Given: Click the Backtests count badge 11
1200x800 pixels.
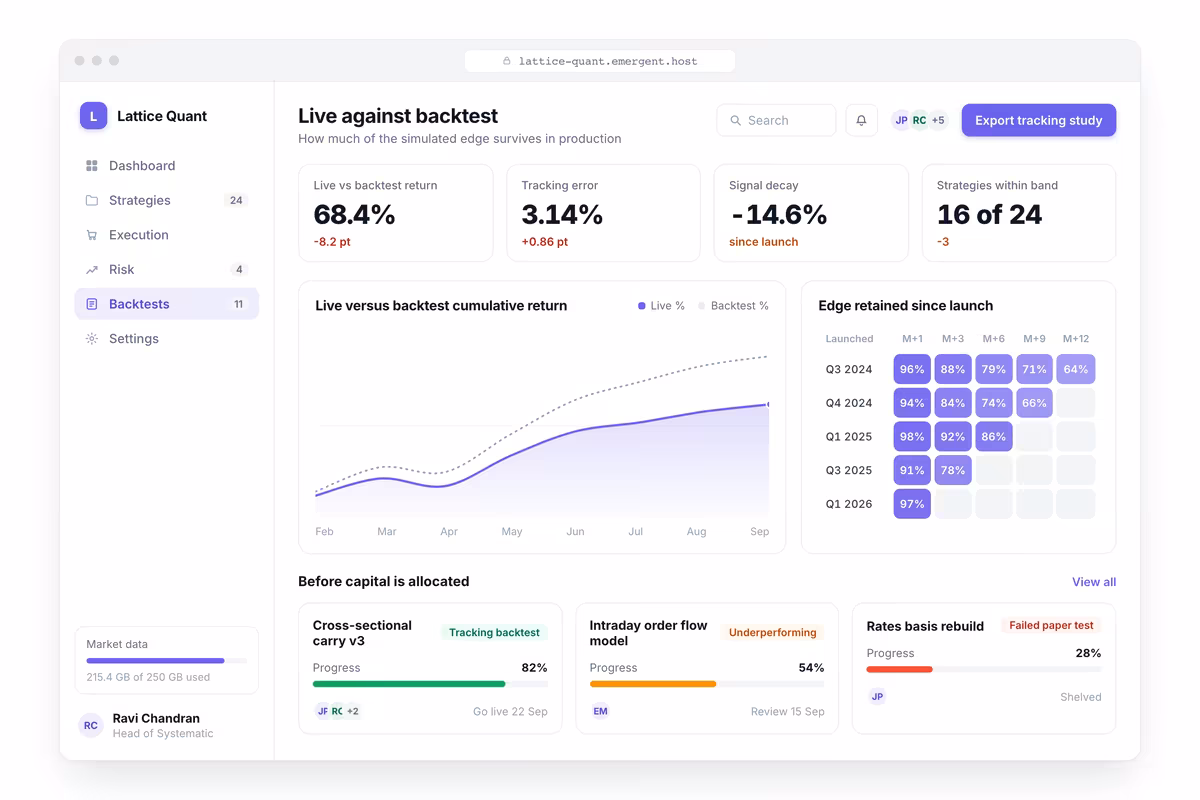Looking at the screenshot, I should 238,304.
